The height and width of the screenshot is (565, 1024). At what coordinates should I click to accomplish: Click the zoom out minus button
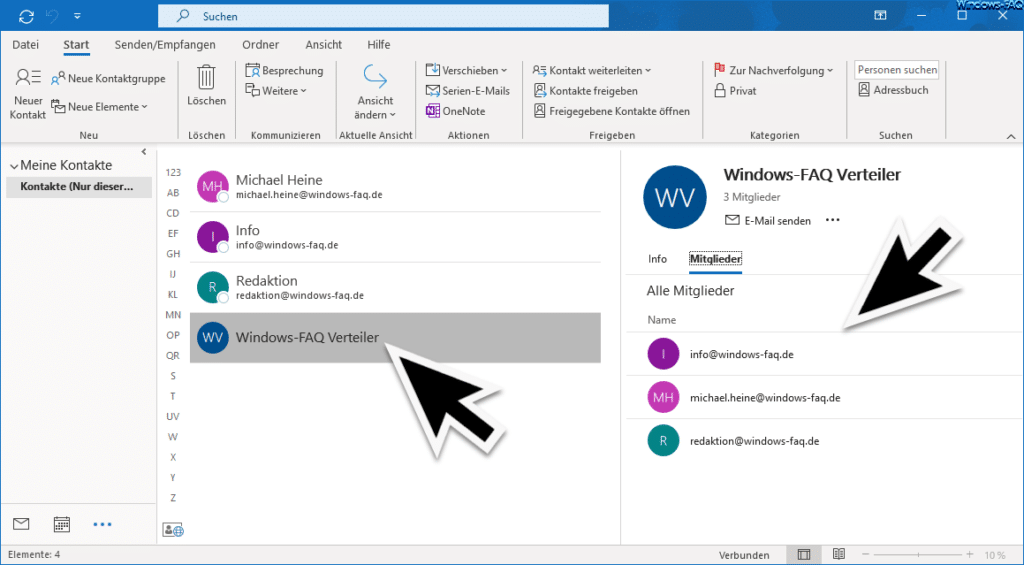tap(865, 554)
